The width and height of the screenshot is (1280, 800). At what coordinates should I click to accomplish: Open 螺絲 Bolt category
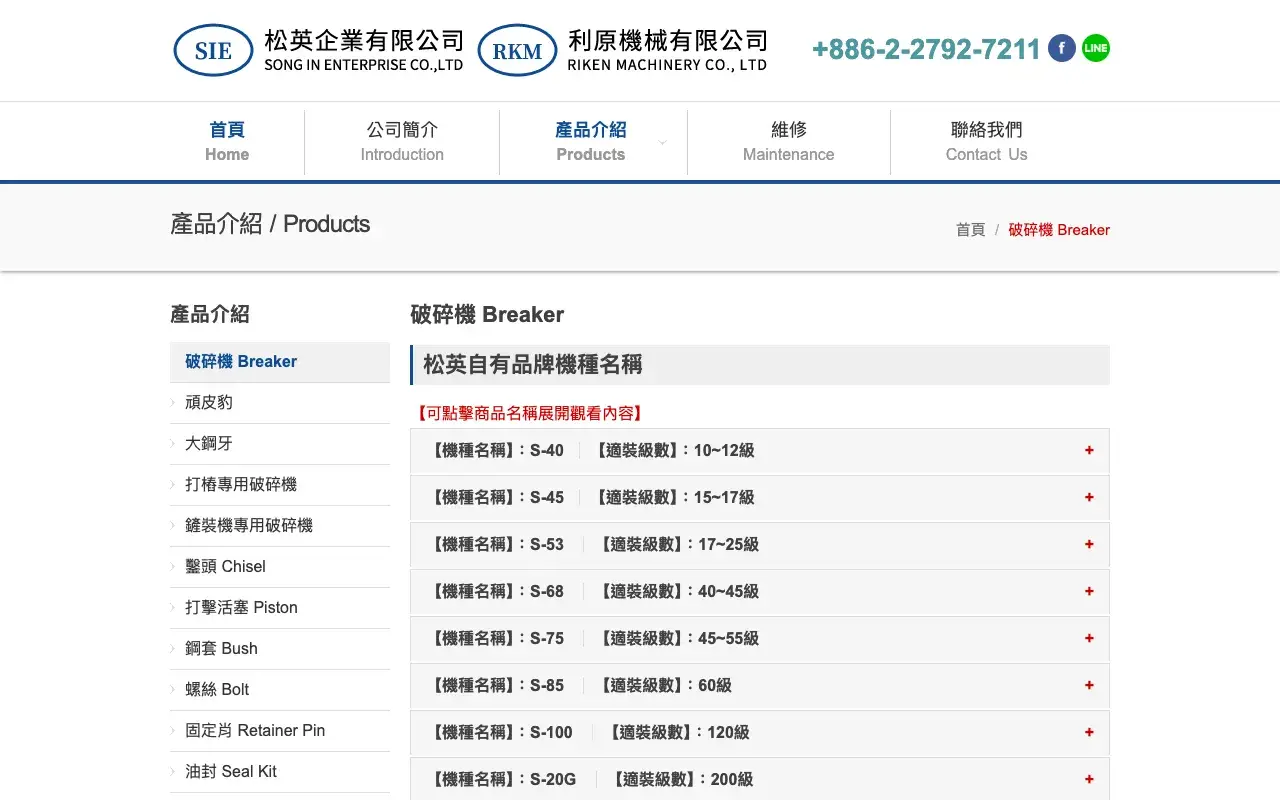click(x=280, y=690)
